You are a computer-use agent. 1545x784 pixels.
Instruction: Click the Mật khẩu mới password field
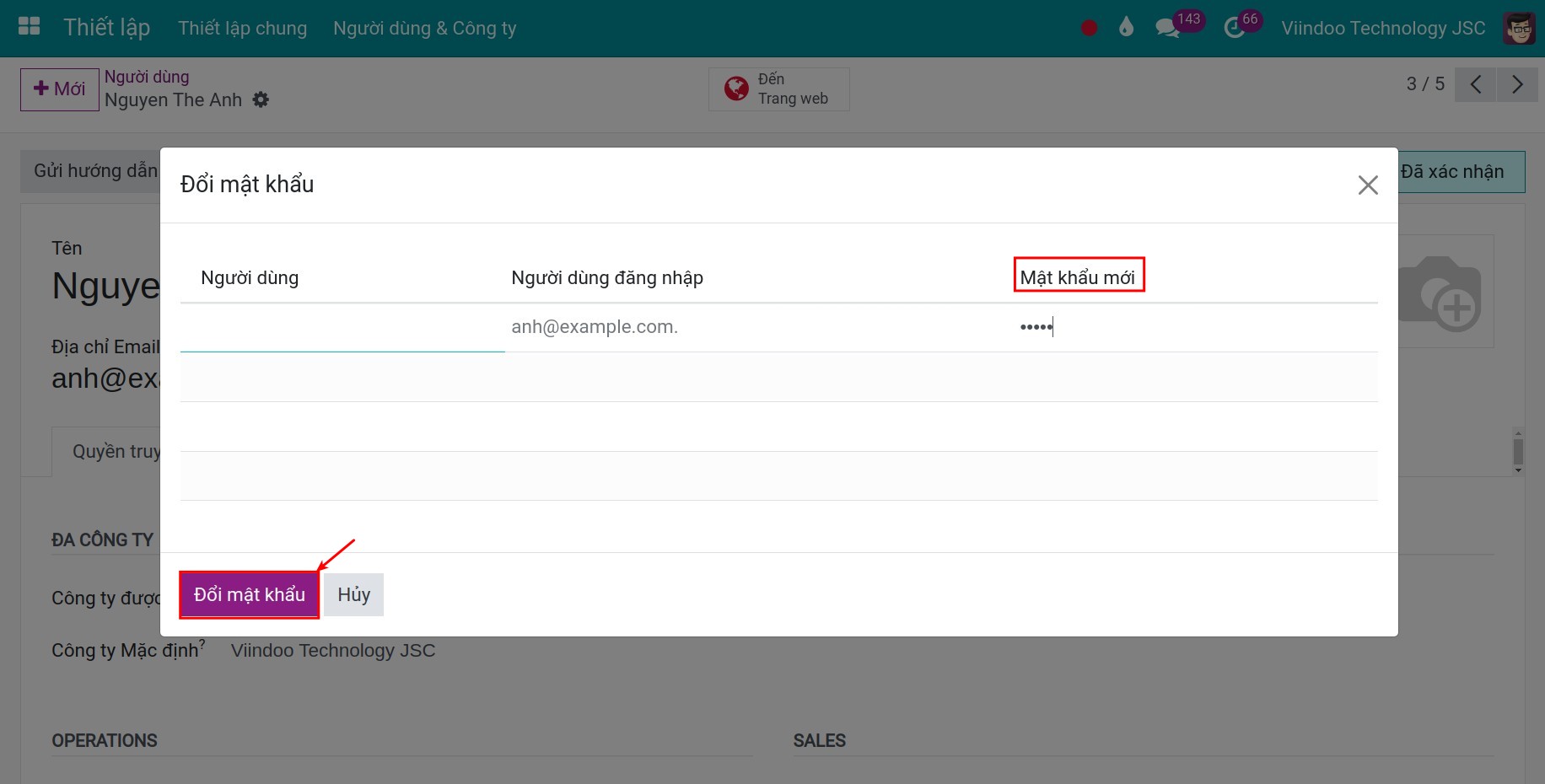click(1194, 327)
